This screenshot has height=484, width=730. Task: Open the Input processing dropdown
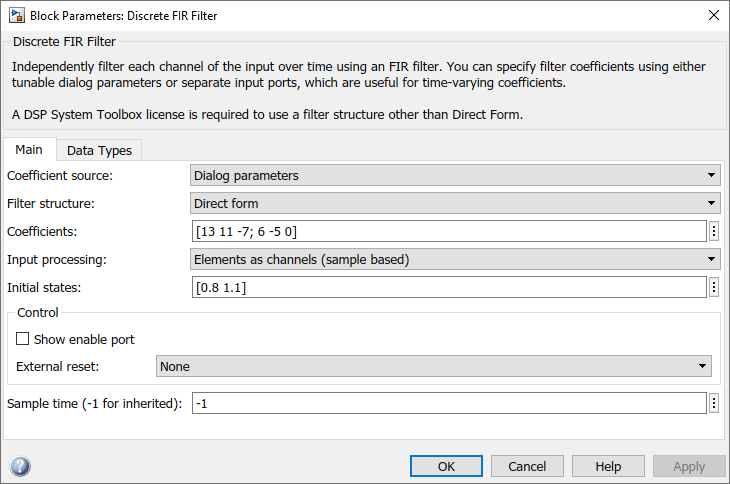pyautogui.click(x=455, y=259)
